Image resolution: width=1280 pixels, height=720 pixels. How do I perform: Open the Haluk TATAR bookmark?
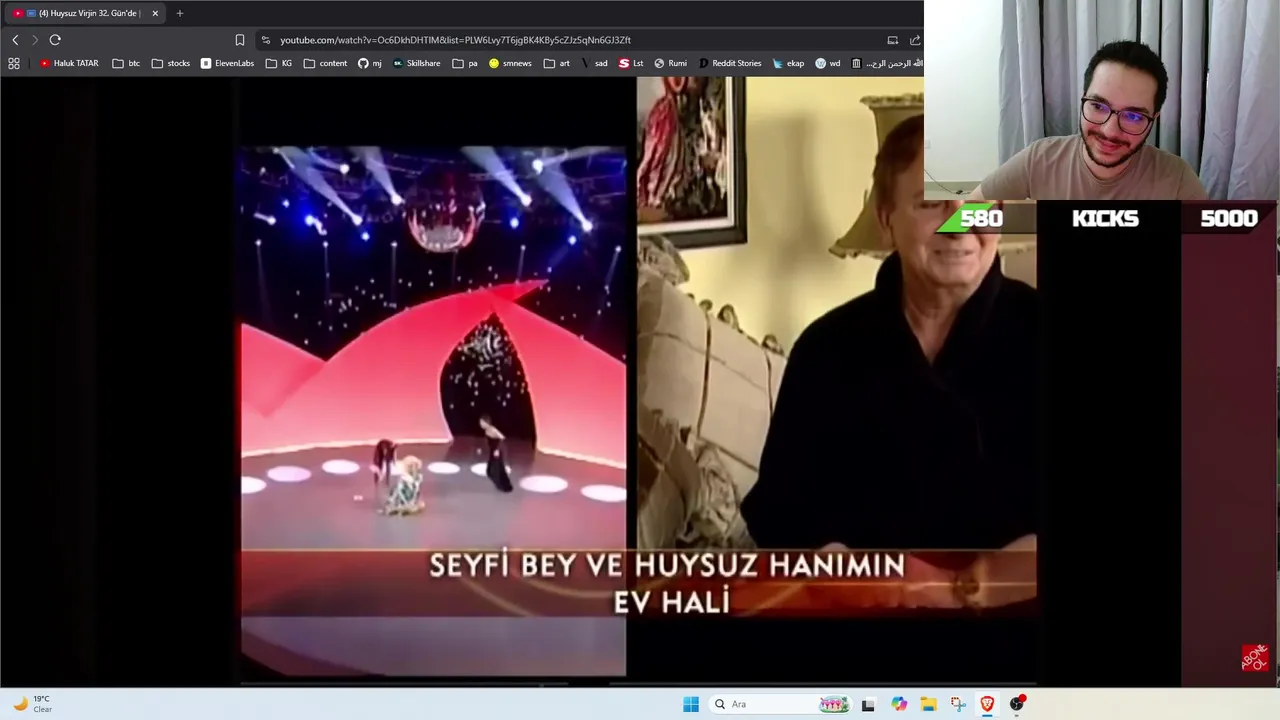(x=69, y=63)
